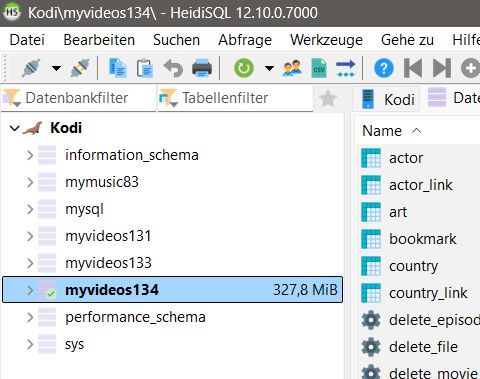
Task: Expand the myvideos131 database
Action: tap(30, 236)
